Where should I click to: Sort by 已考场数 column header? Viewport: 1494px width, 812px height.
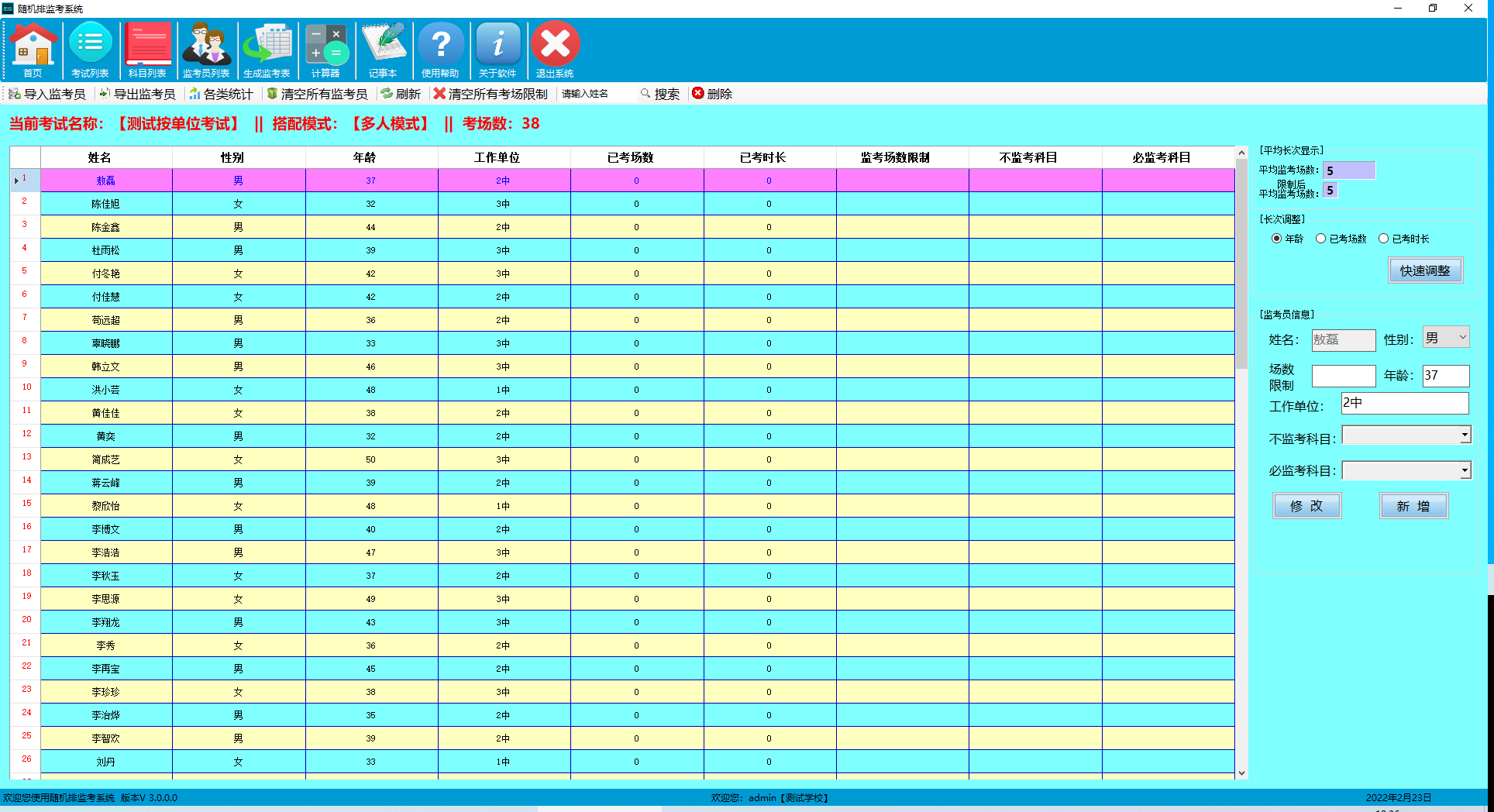(x=637, y=157)
